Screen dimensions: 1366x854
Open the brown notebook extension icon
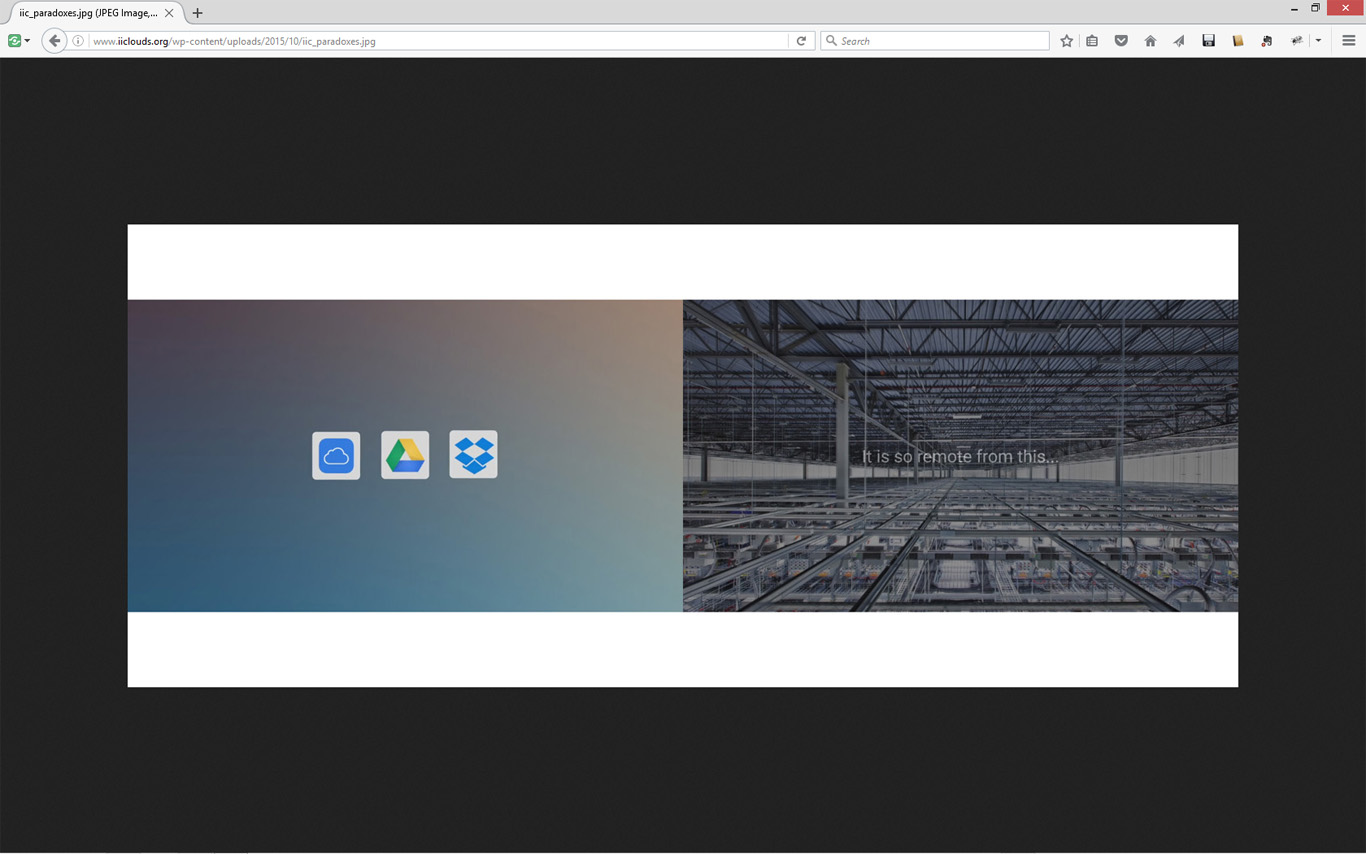(1237, 41)
